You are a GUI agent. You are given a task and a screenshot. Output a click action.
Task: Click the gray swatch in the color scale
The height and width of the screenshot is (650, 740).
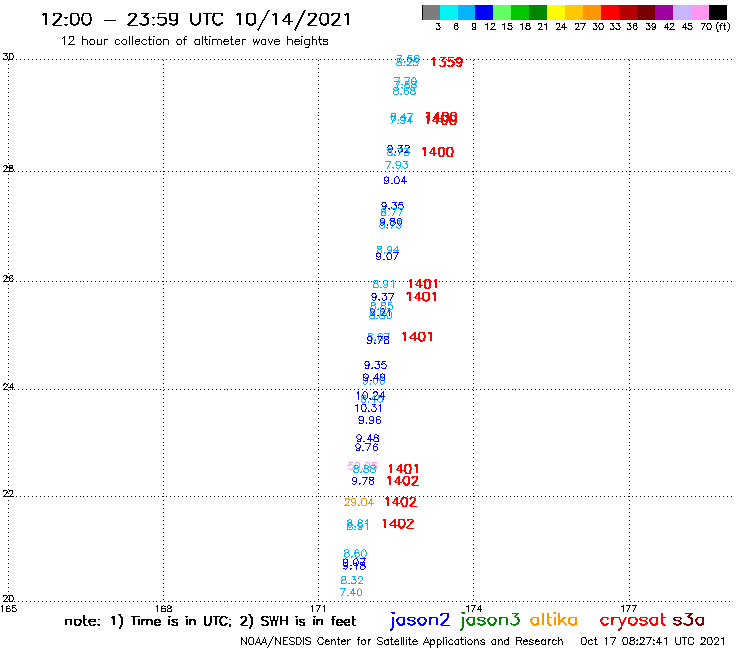tap(431, 12)
